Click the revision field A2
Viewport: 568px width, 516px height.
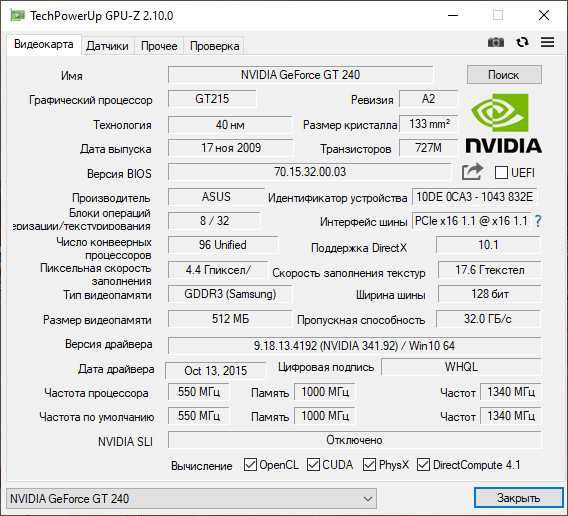pyautogui.click(x=428, y=99)
